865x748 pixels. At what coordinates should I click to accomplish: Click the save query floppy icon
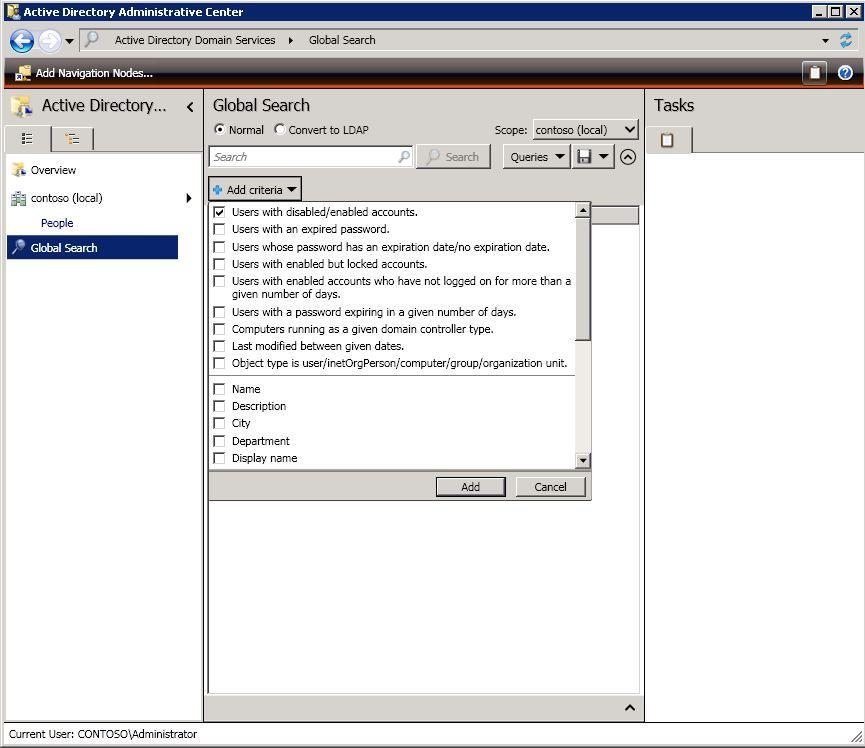[x=584, y=157]
